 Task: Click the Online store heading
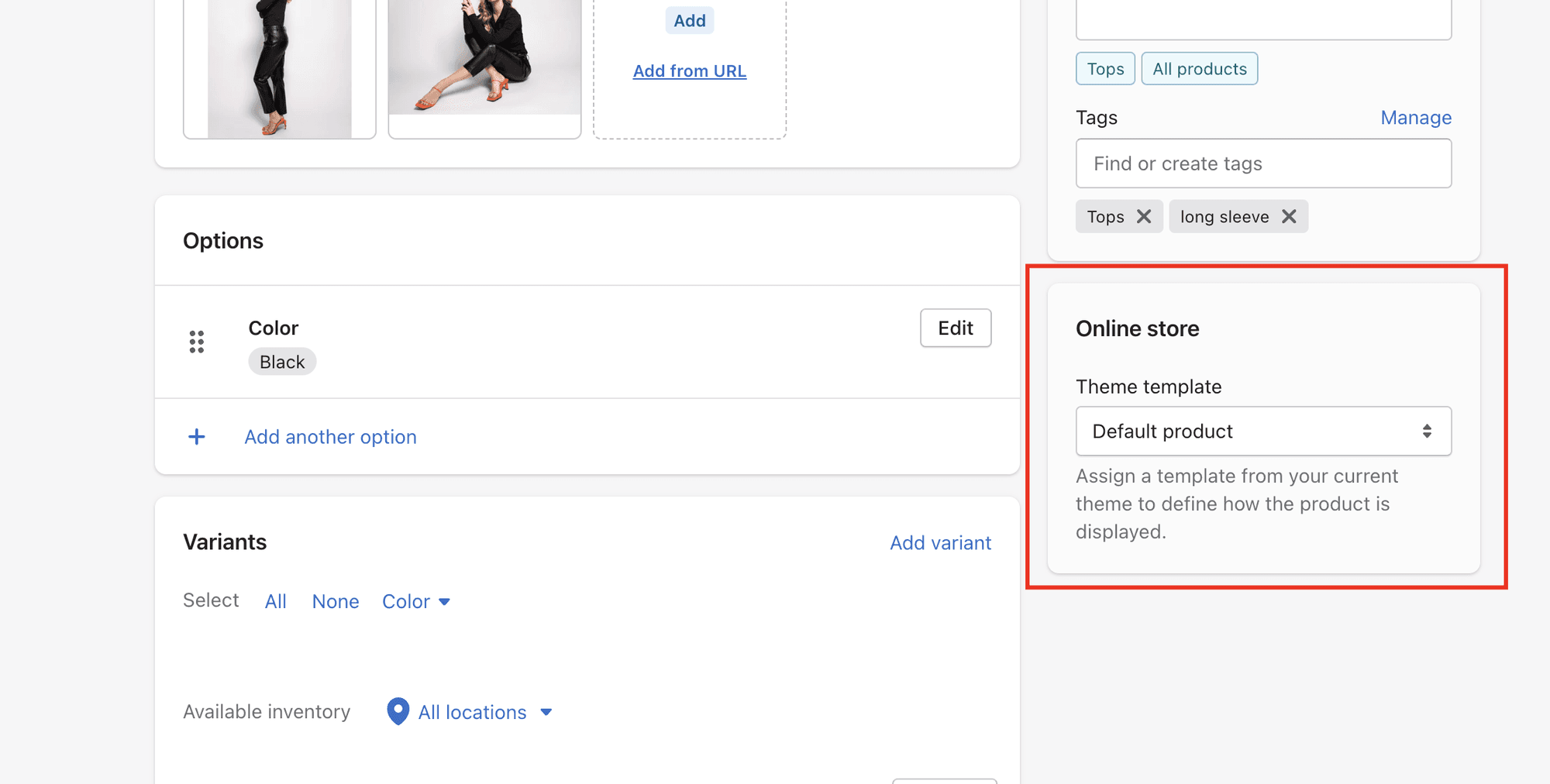point(1137,328)
